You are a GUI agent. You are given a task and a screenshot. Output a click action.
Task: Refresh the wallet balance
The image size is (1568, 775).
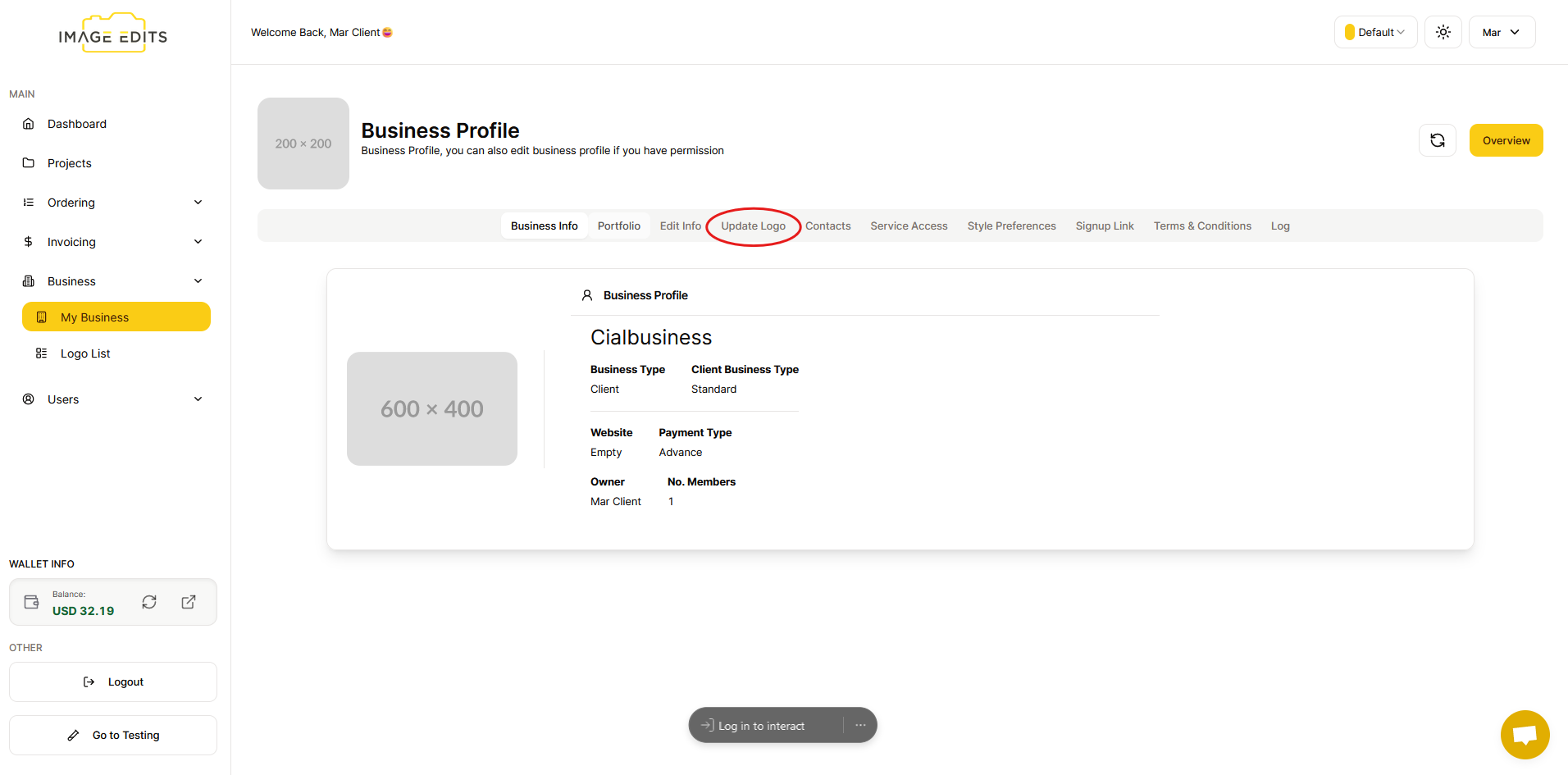pyautogui.click(x=149, y=602)
